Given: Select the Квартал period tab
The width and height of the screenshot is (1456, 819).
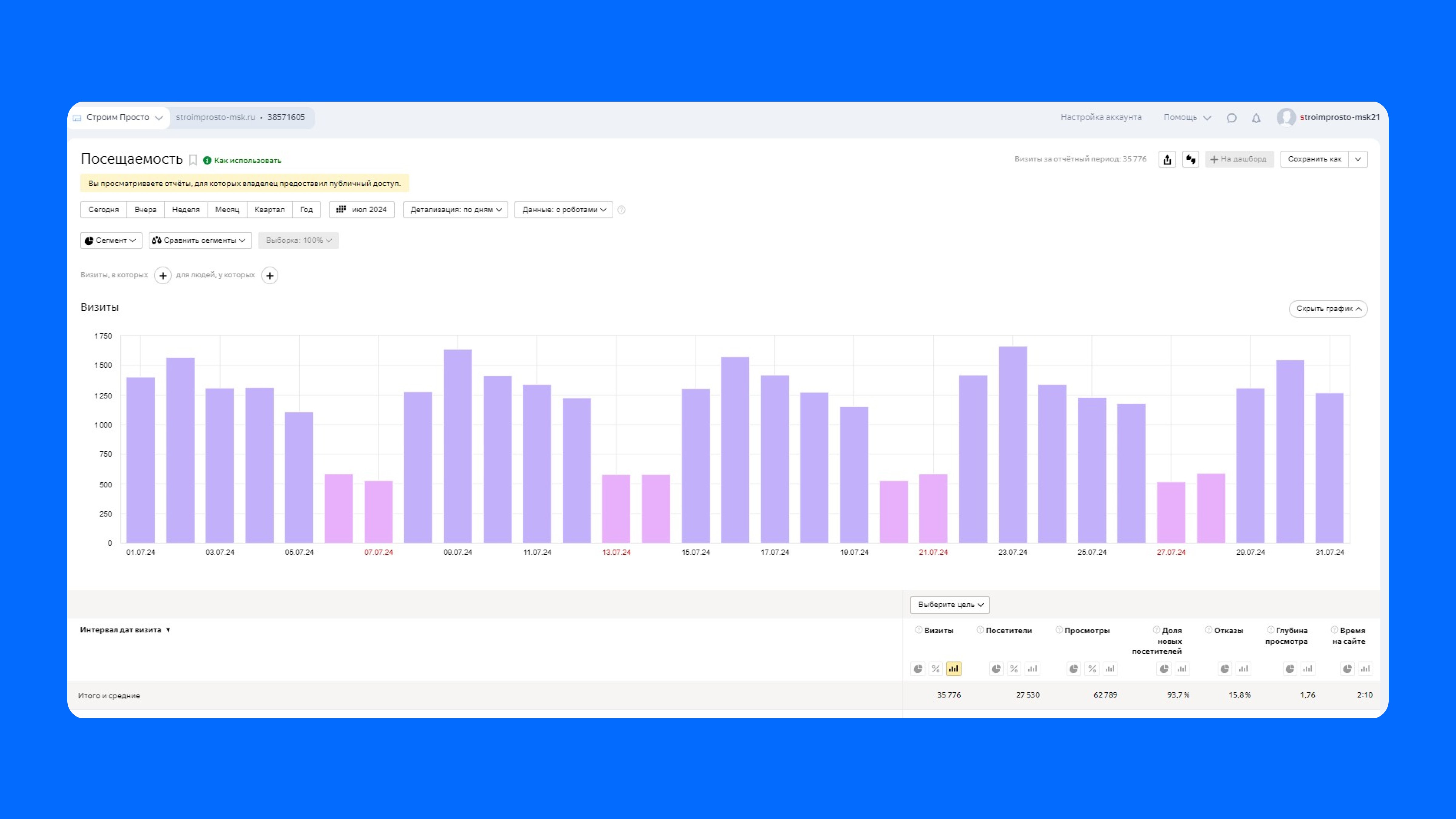Looking at the screenshot, I should [269, 210].
